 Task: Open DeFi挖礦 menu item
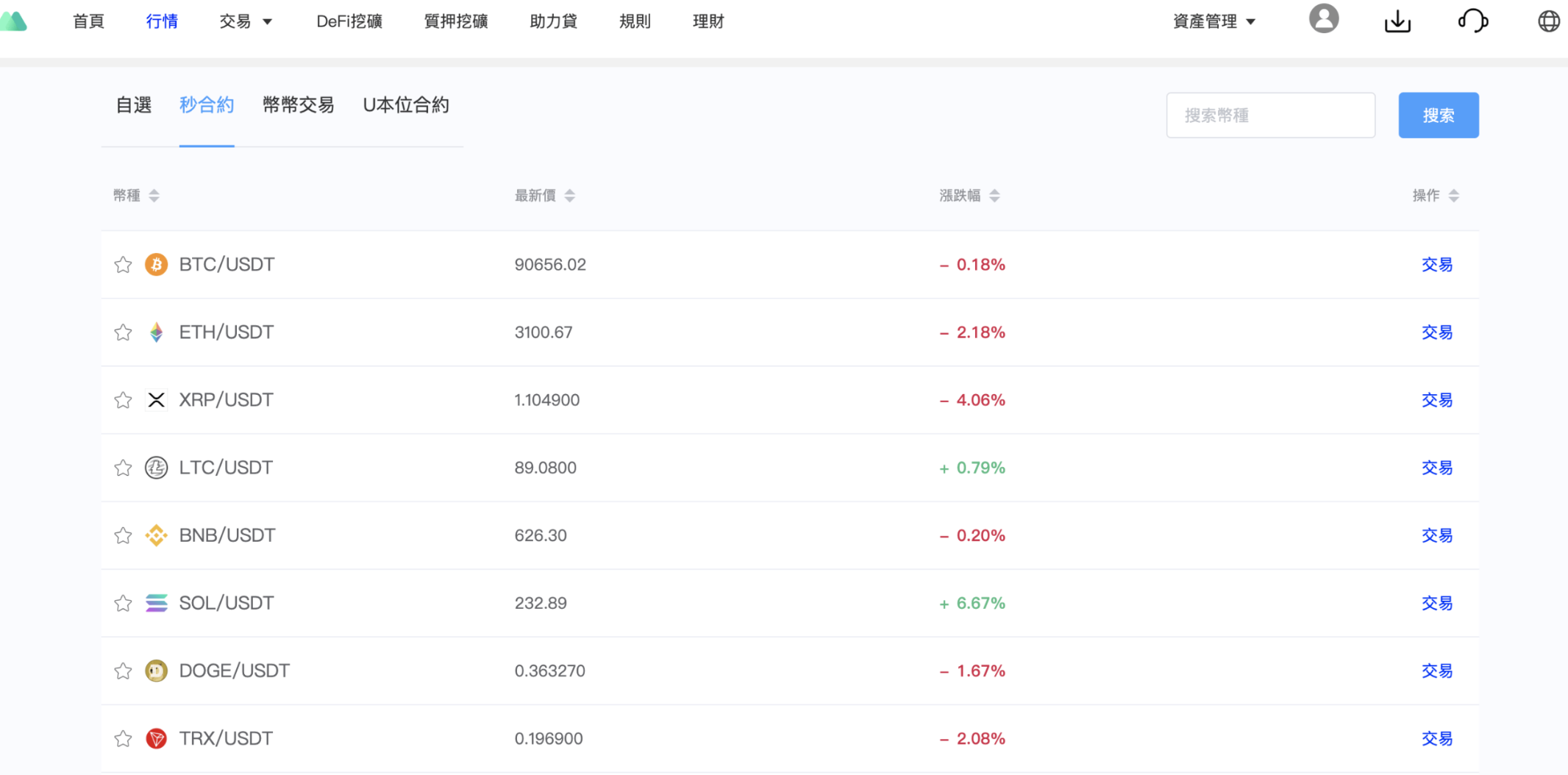click(x=349, y=21)
